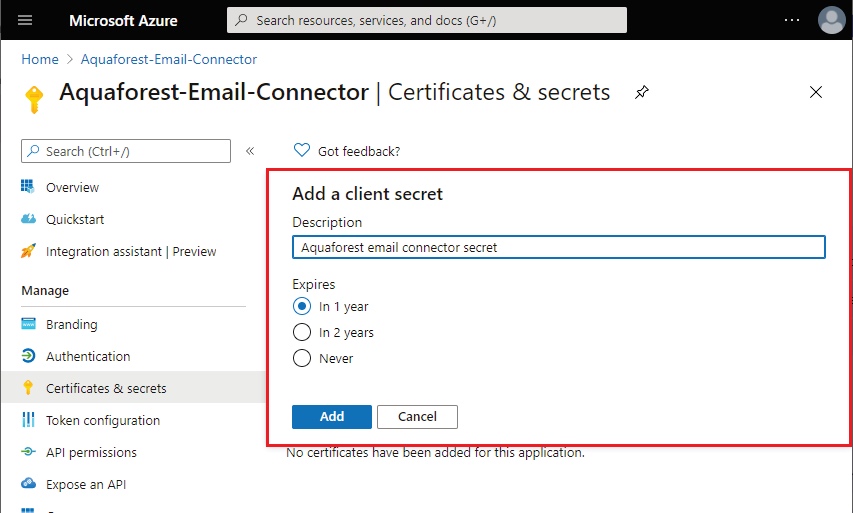Viewport: 853px width, 513px height.
Task: Click the Token configuration bars icon
Action: (28, 419)
